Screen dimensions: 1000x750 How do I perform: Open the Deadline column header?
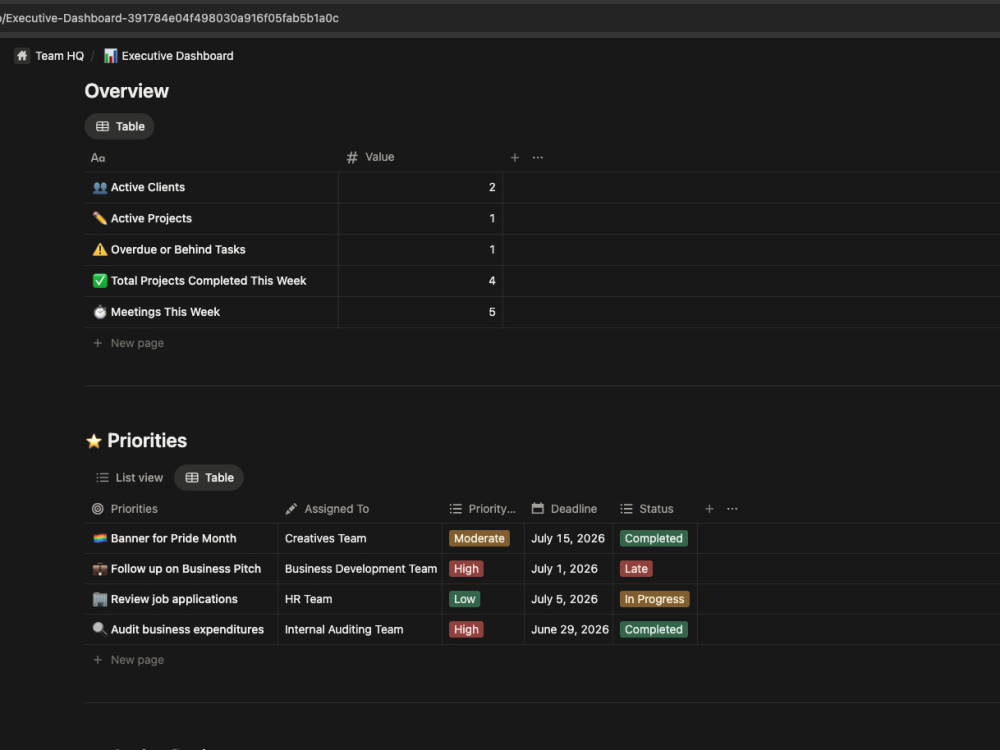pos(564,509)
